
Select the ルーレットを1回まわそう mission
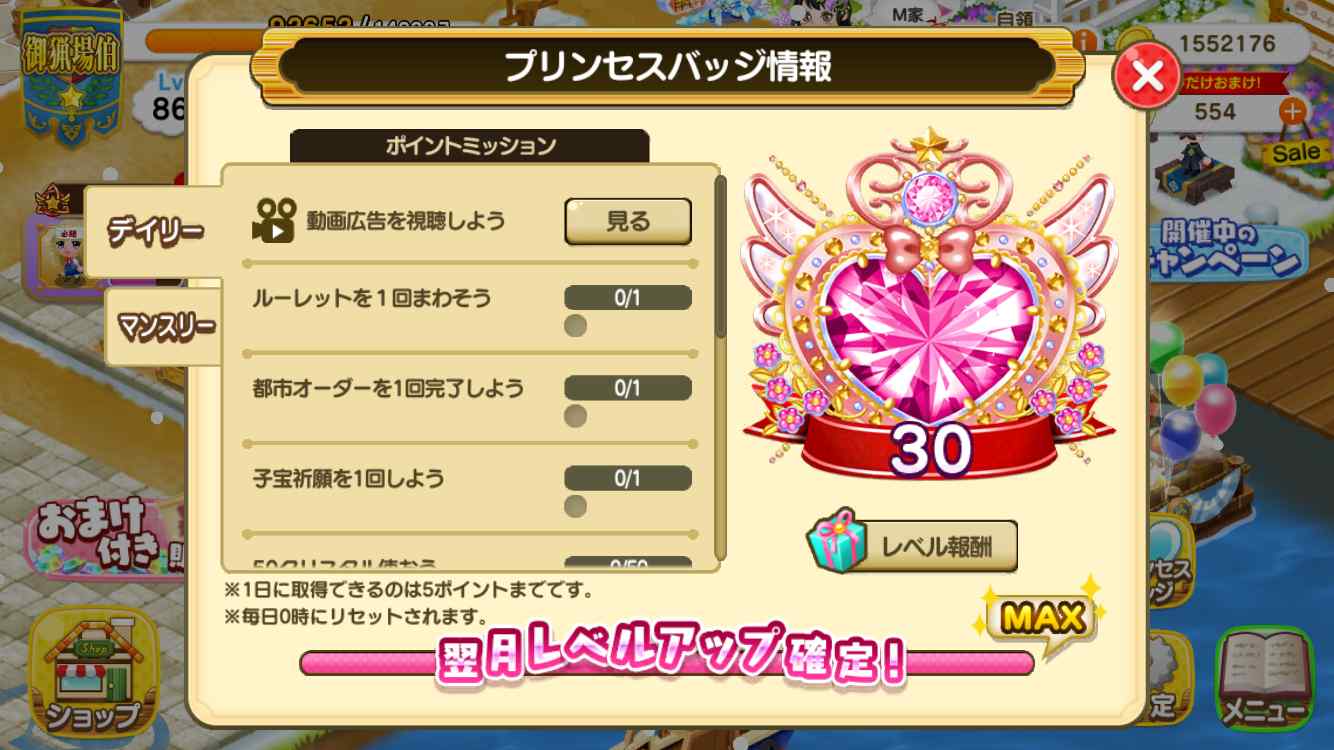471,312
